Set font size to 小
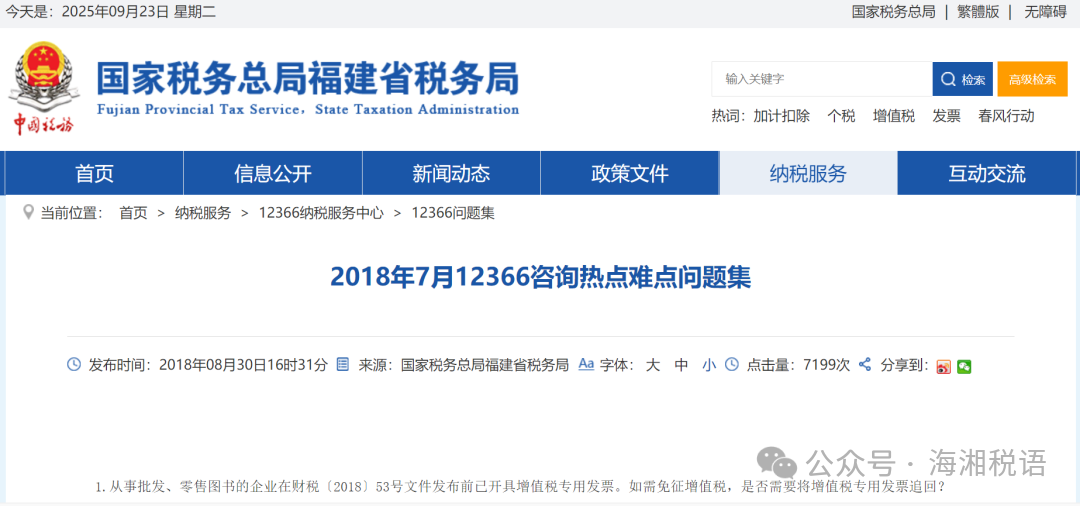This screenshot has width=1080, height=506. pos(708,365)
